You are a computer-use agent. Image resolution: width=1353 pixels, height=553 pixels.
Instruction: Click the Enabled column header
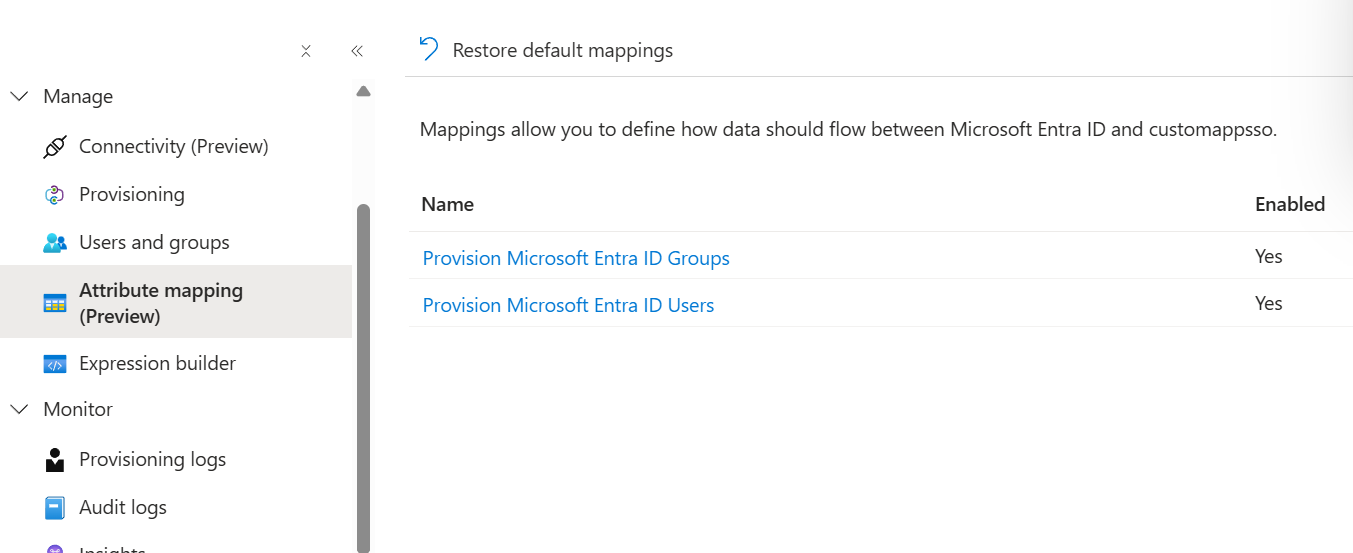point(1290,204)
